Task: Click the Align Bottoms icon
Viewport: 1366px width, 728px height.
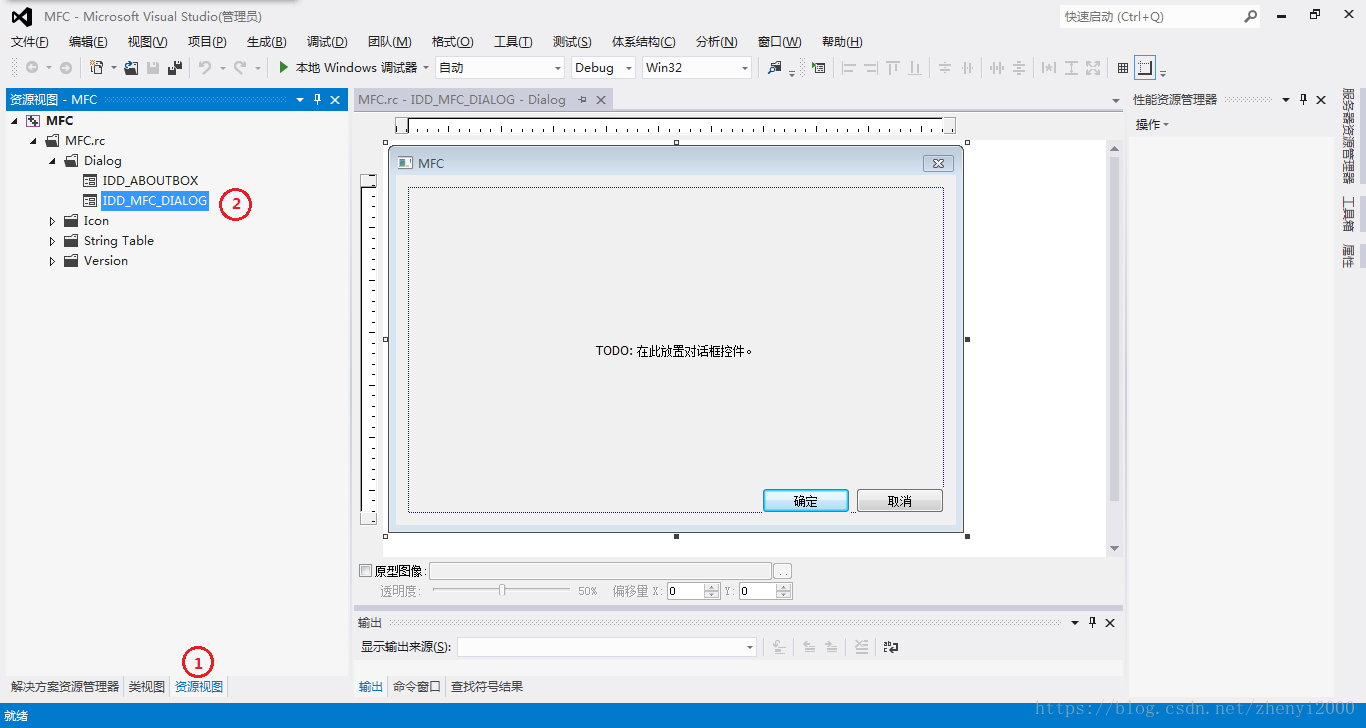Action: click(x=915, y=68)
